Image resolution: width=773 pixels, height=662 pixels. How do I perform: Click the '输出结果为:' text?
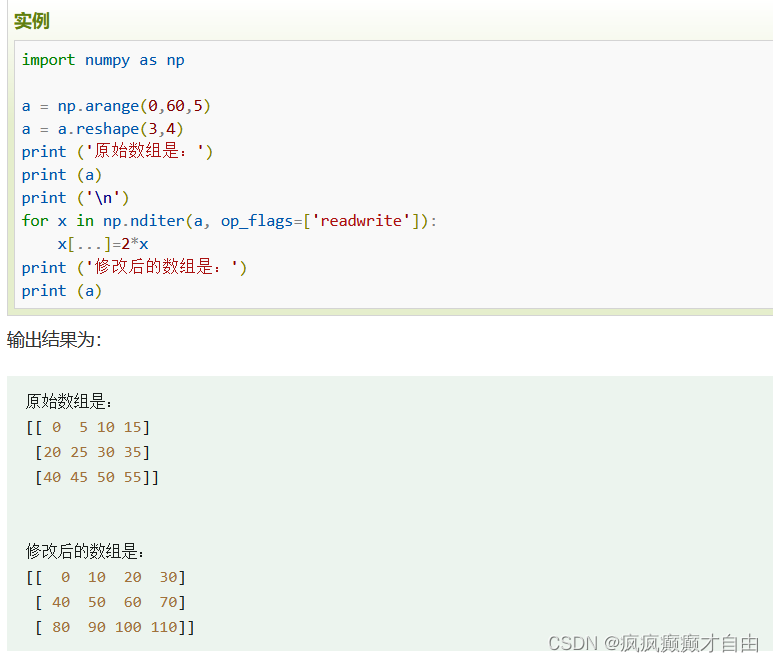coord(54,340)
